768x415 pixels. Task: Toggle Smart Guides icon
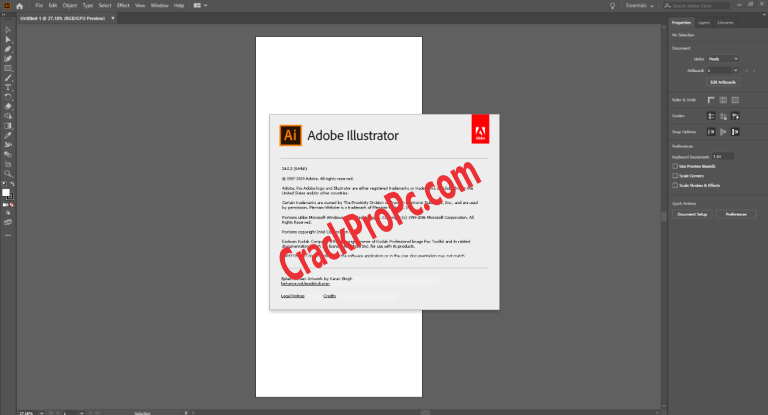click(x=735, y=116)
